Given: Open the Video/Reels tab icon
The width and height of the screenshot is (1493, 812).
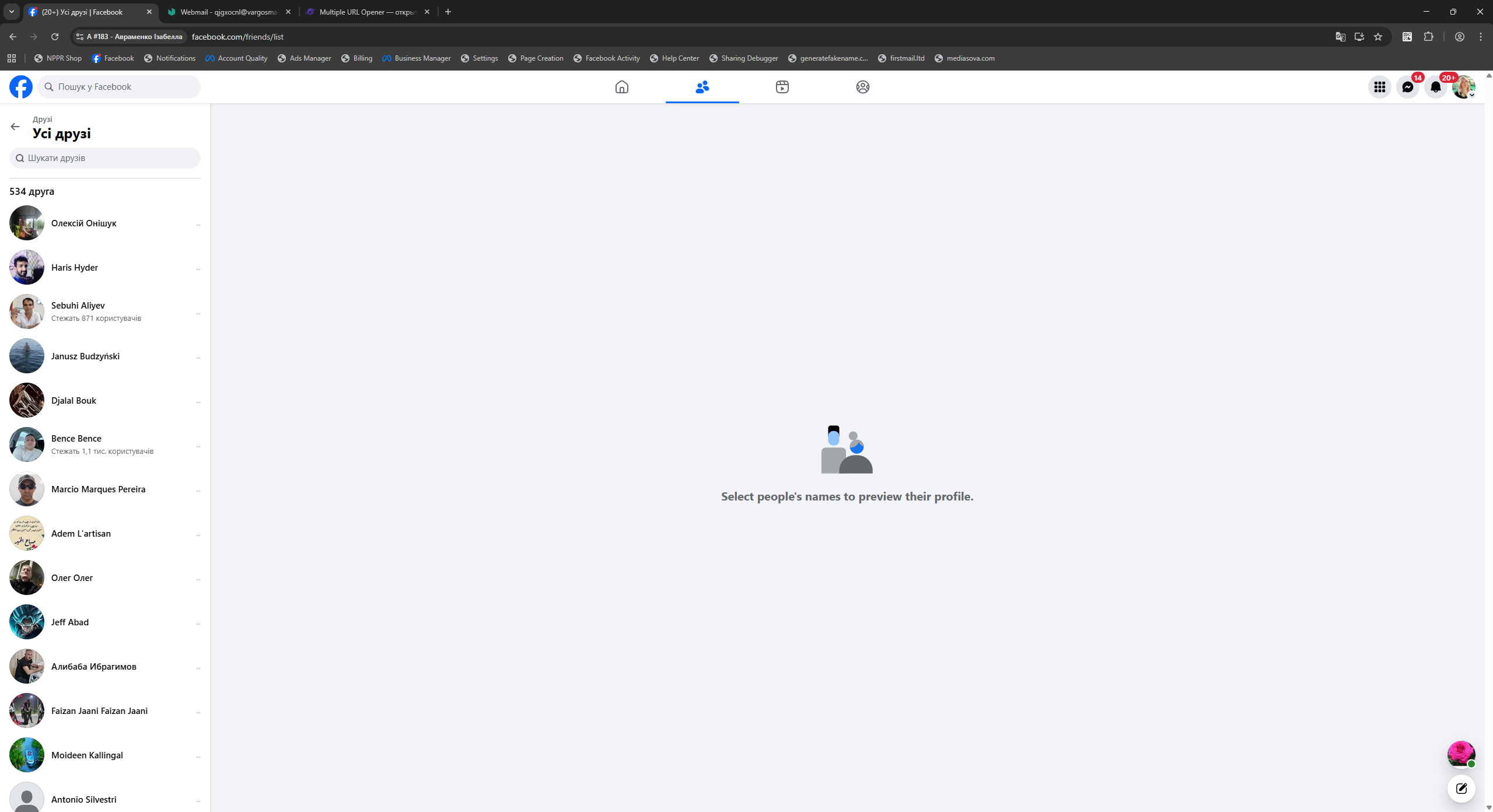Looking at the screenshot, I should pyautogui.click(x=782, y=87).
